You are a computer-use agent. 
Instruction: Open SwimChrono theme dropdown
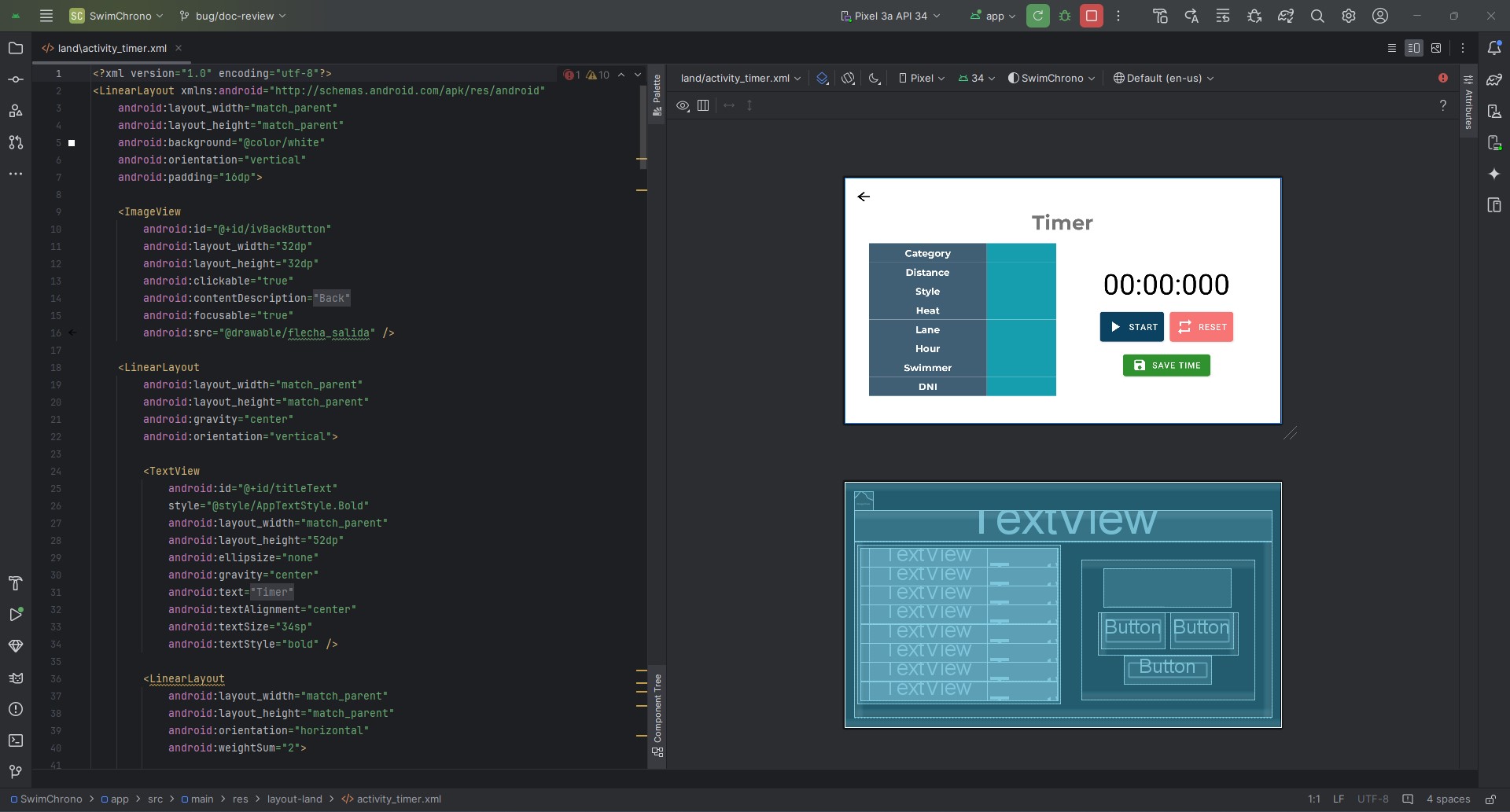1051,78
